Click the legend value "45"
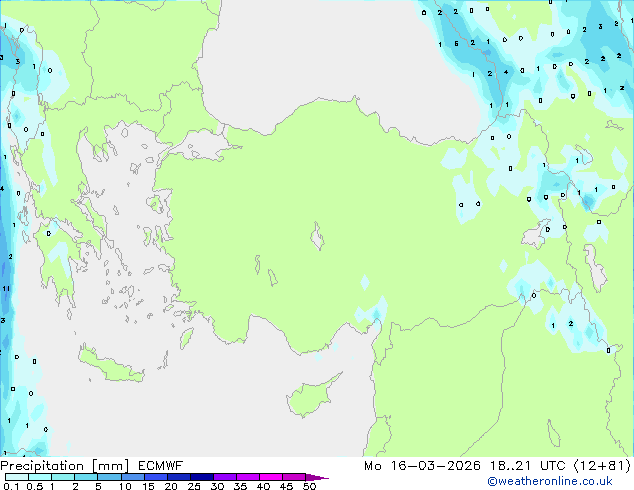 286,486
